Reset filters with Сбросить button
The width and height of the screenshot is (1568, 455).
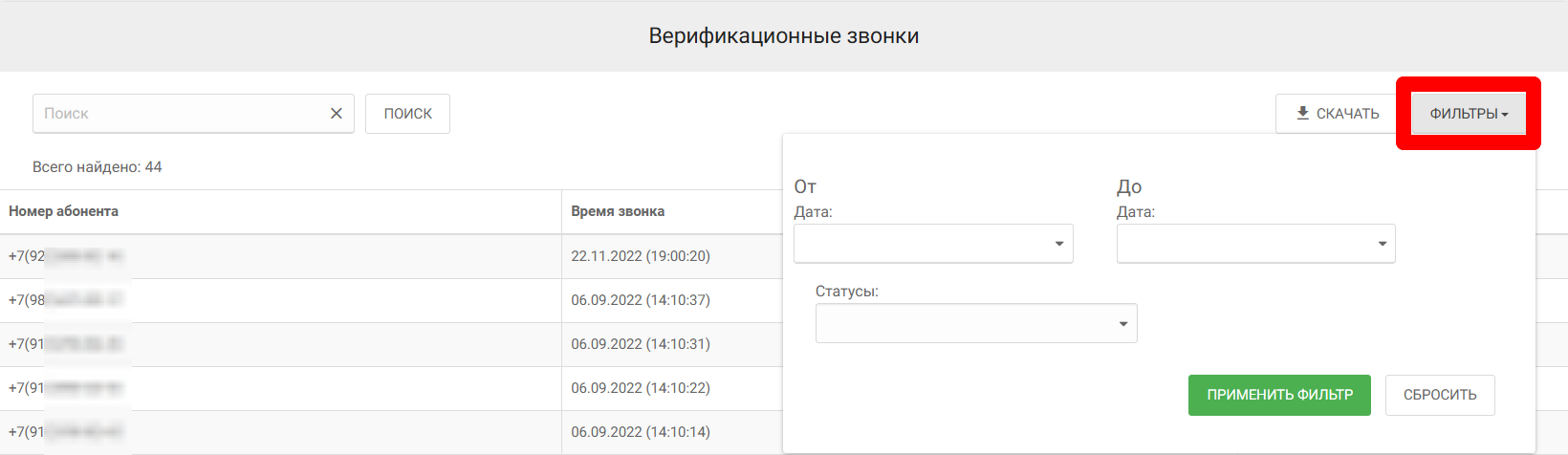pyautogui.click(x=1439, y=395)
